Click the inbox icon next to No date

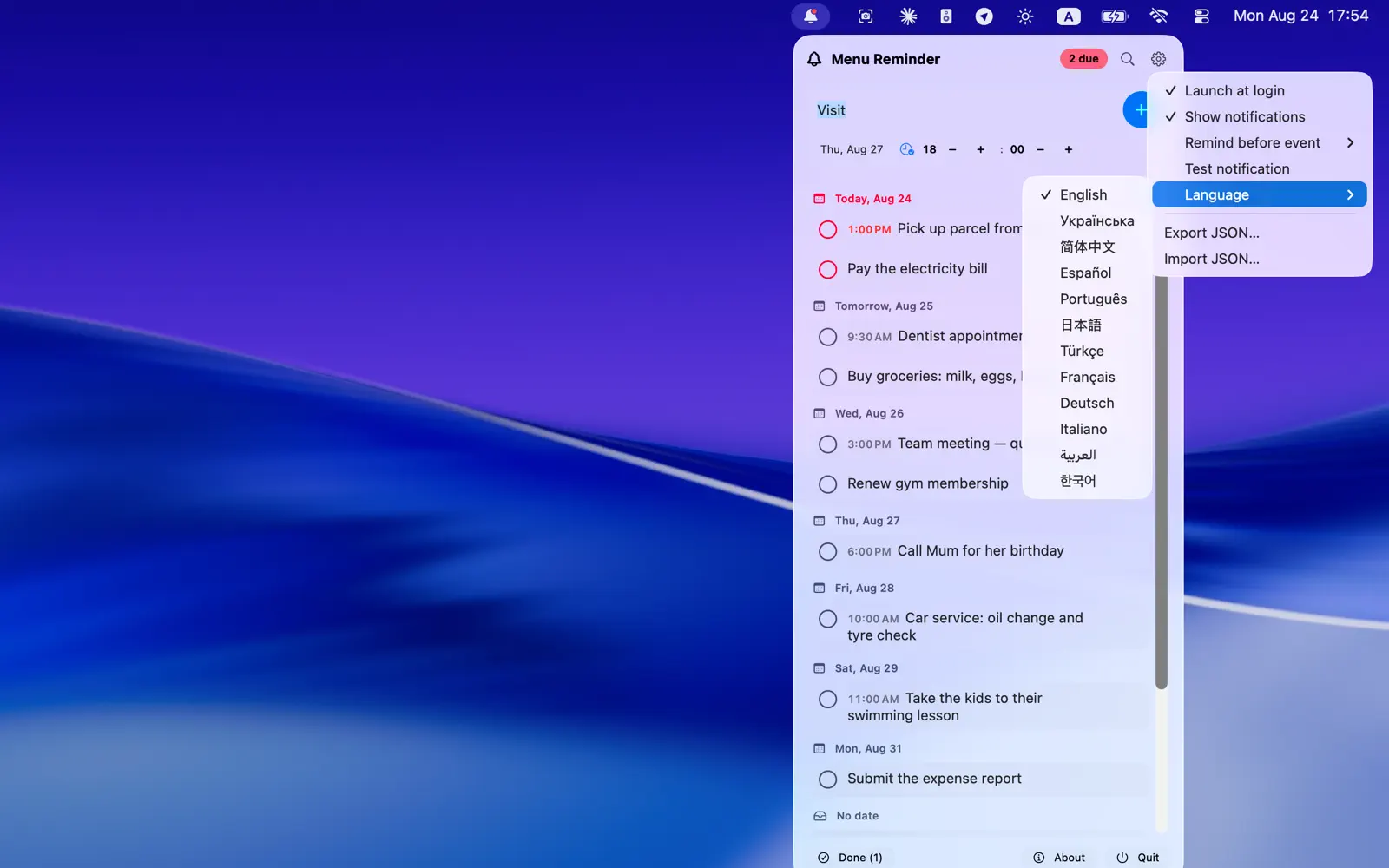820,816
